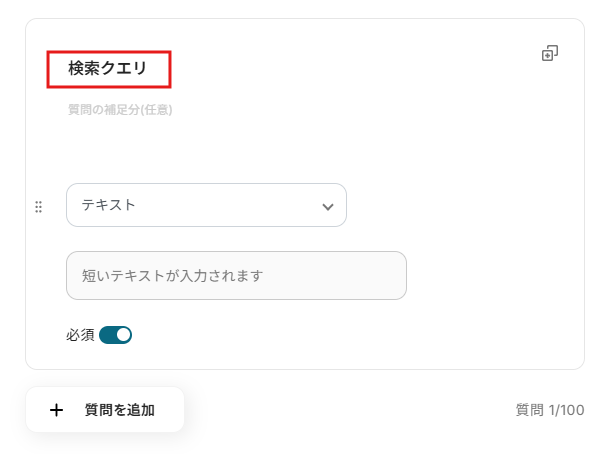Click the 質問 1/100 counter text

point(549,410)
